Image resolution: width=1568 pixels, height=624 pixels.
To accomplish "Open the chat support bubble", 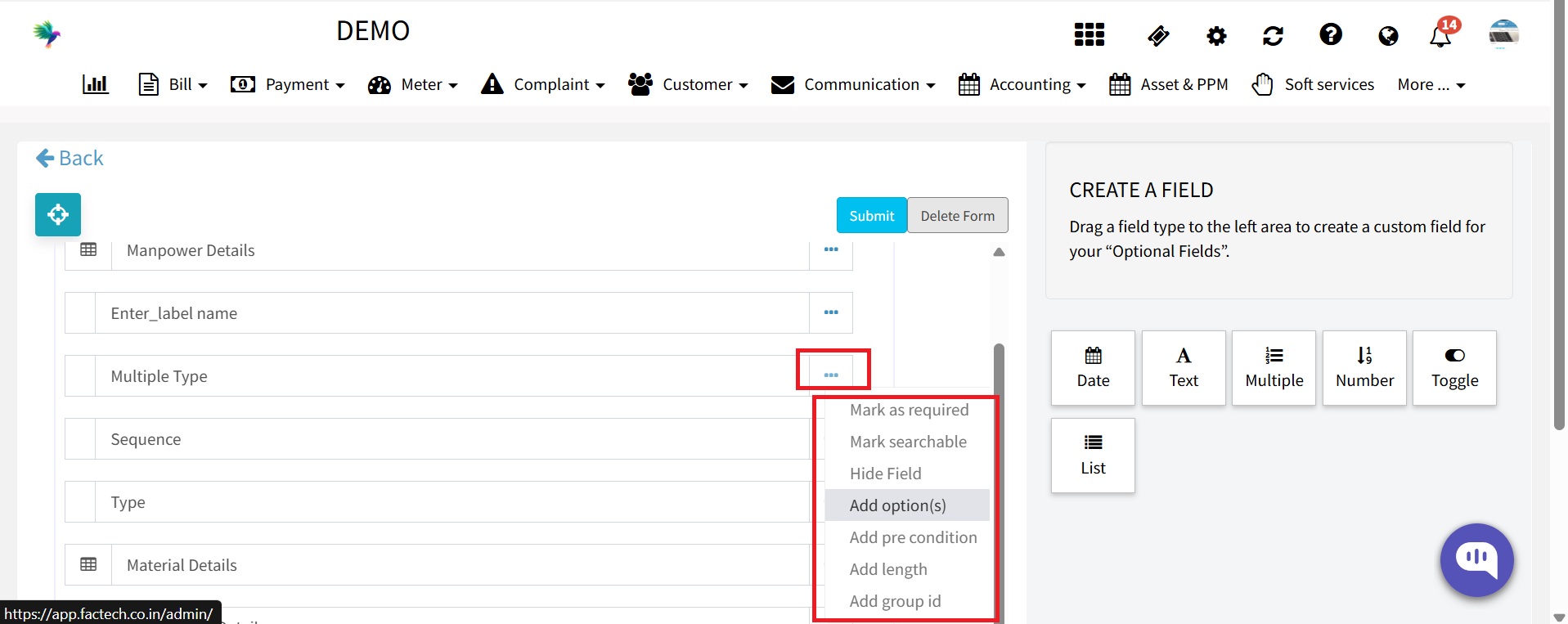I will point(1476,560).
